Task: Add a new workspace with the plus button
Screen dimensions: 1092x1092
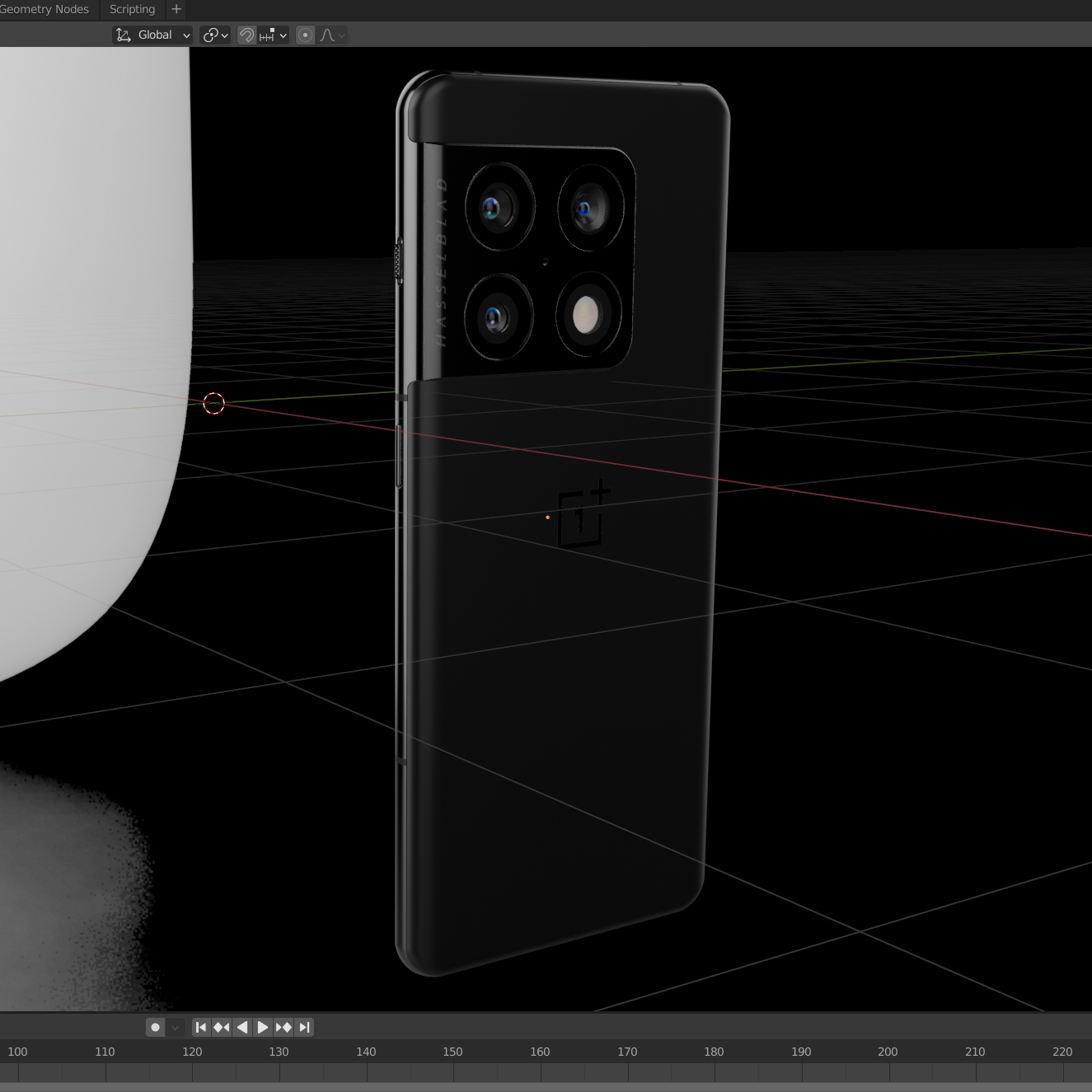Action: [176, 9]
